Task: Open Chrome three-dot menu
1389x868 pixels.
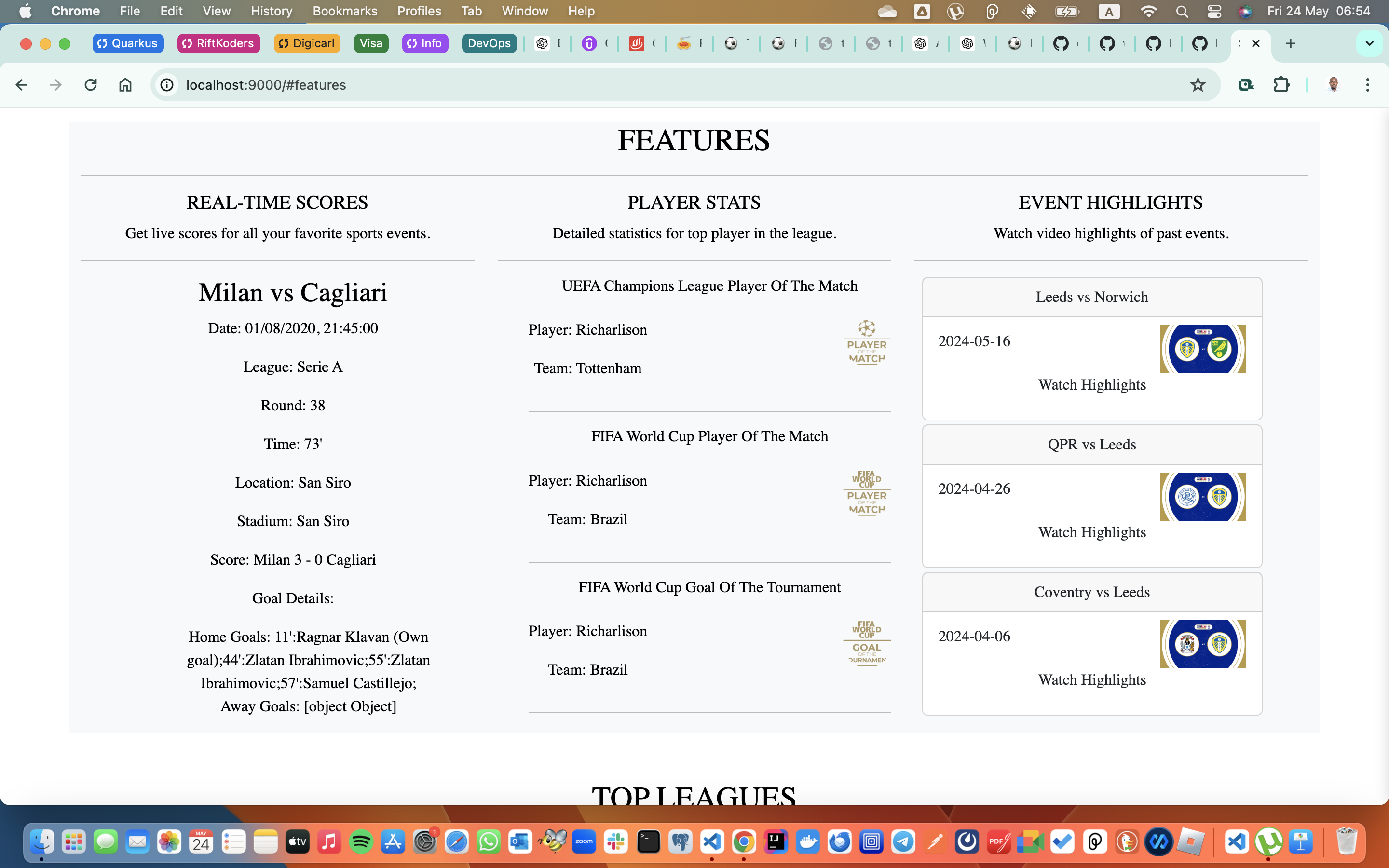Action: click(x=1367, y=85)
